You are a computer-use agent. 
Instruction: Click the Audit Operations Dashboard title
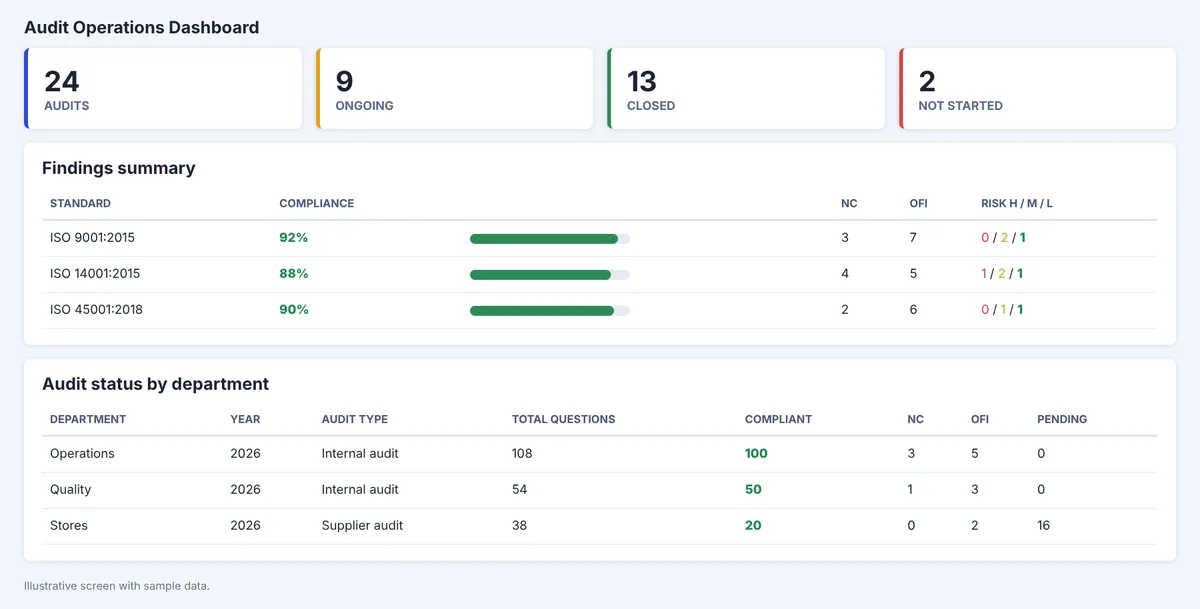tap(141, 28)
